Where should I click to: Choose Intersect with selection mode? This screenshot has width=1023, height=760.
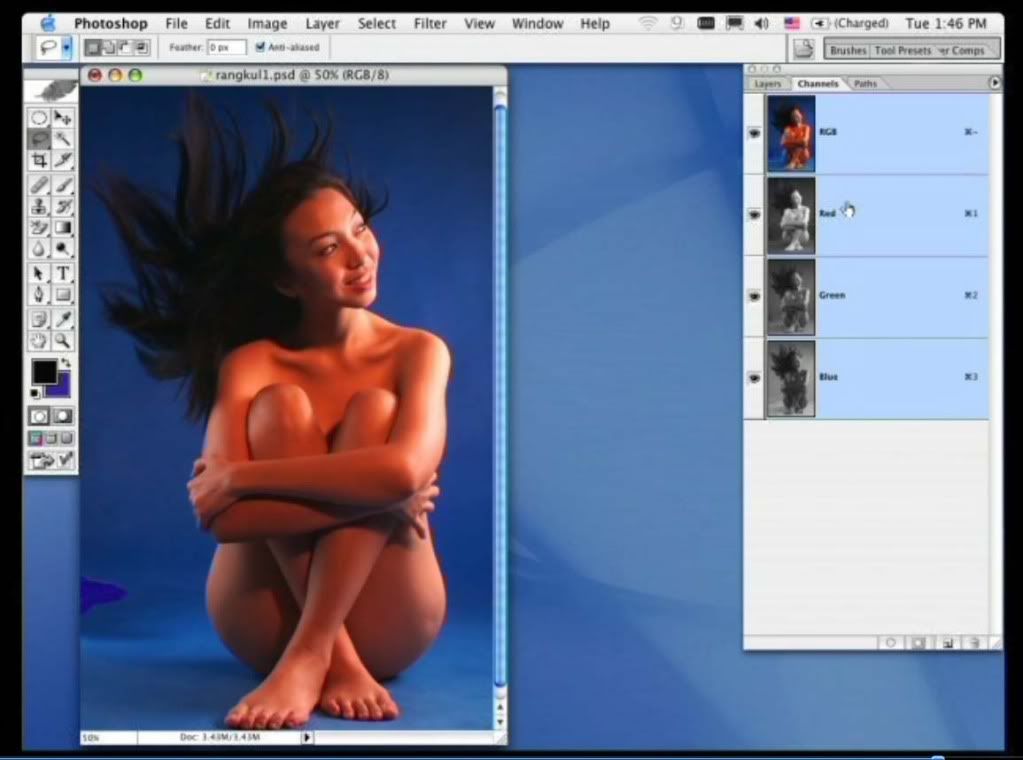click(x=141, y=48)
